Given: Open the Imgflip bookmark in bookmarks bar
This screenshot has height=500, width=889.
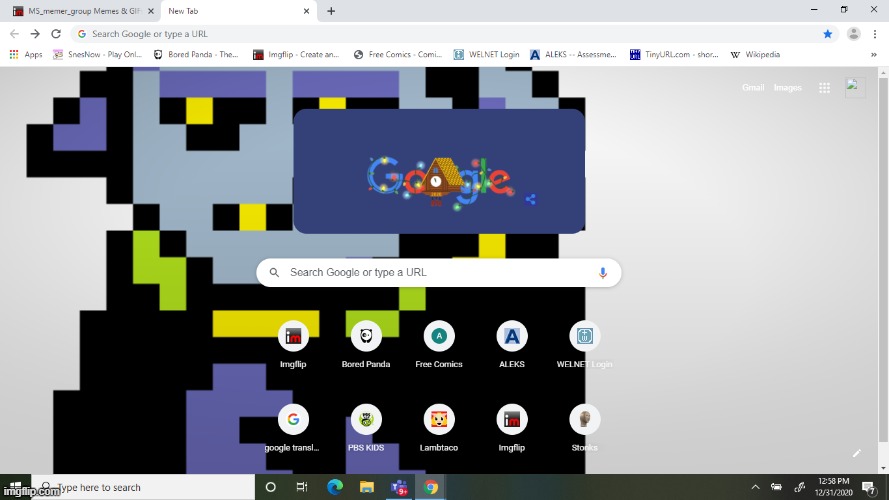Looking at the screenshot, I should click(296, 54).
